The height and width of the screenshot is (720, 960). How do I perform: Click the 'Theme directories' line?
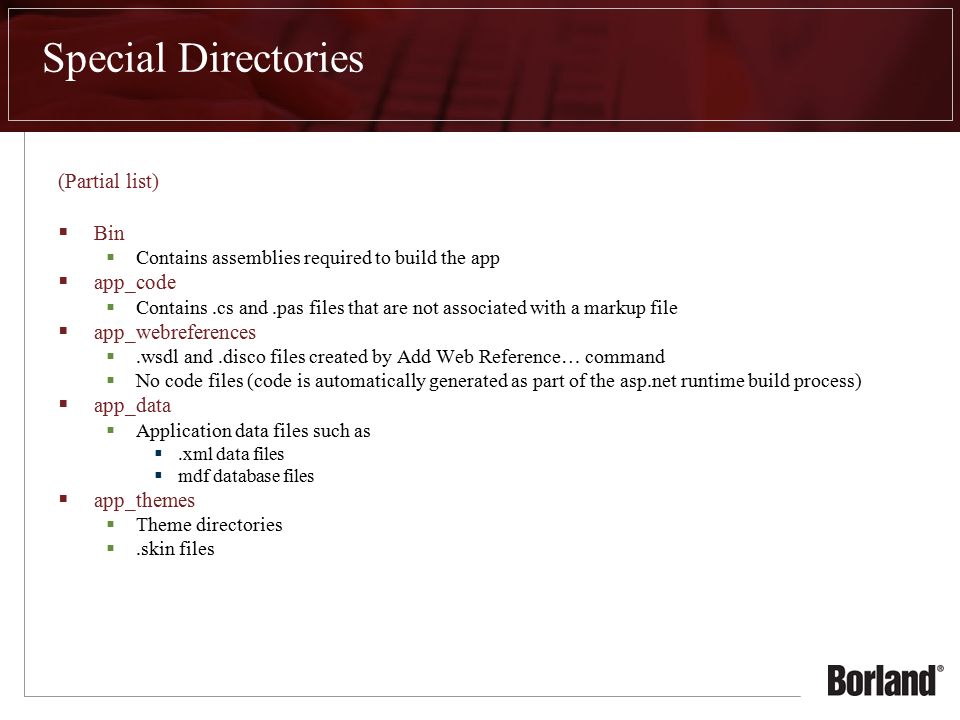(209, 525)
